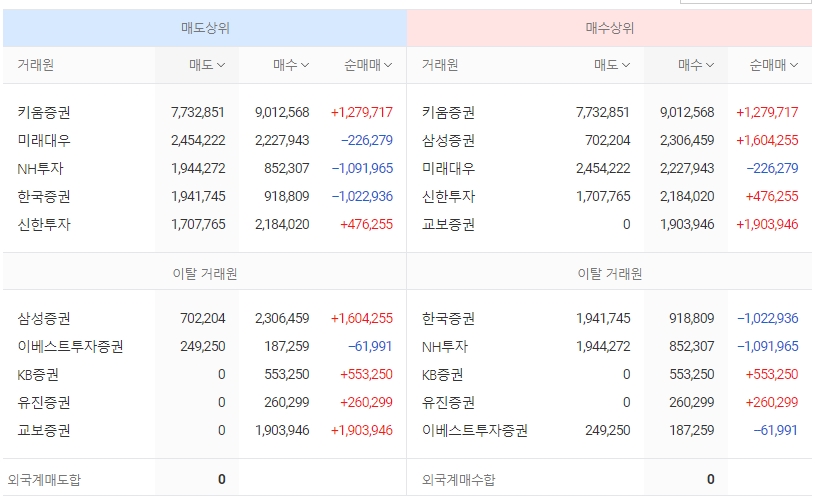Click -1,022,936 순매매 in 매도상위 한국증권 row

pyautogui.click(x=362, y=196)
